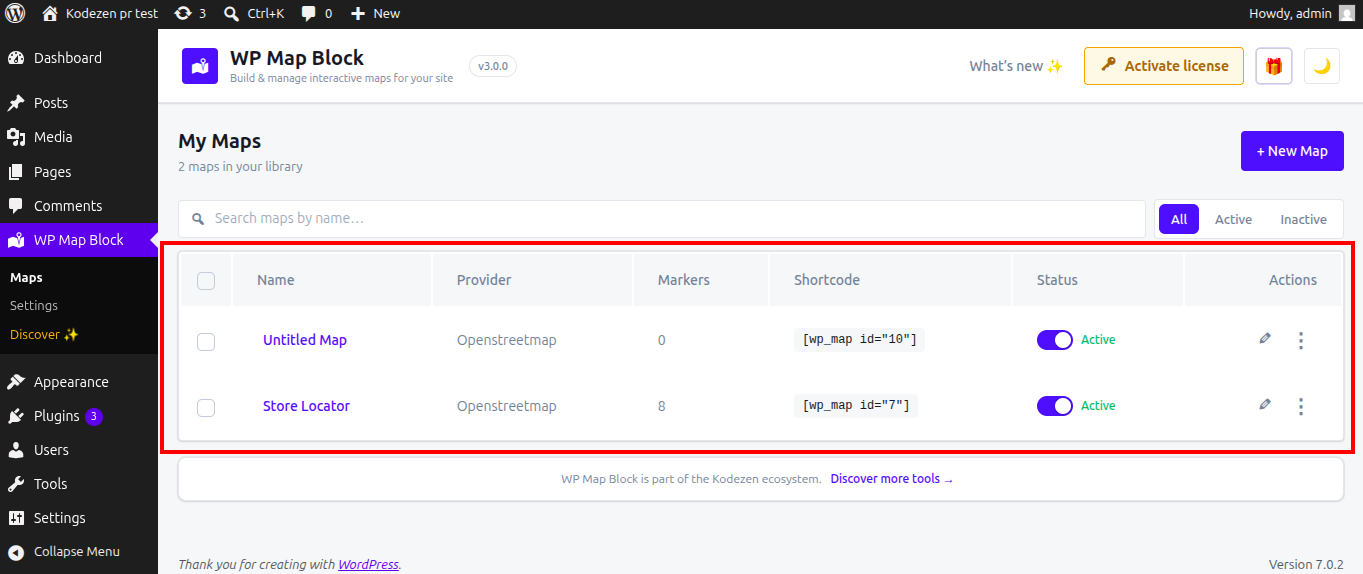Screen dimensions: 1363x574
Task: Select the Active filter tab
Action: coord(1233,219)
